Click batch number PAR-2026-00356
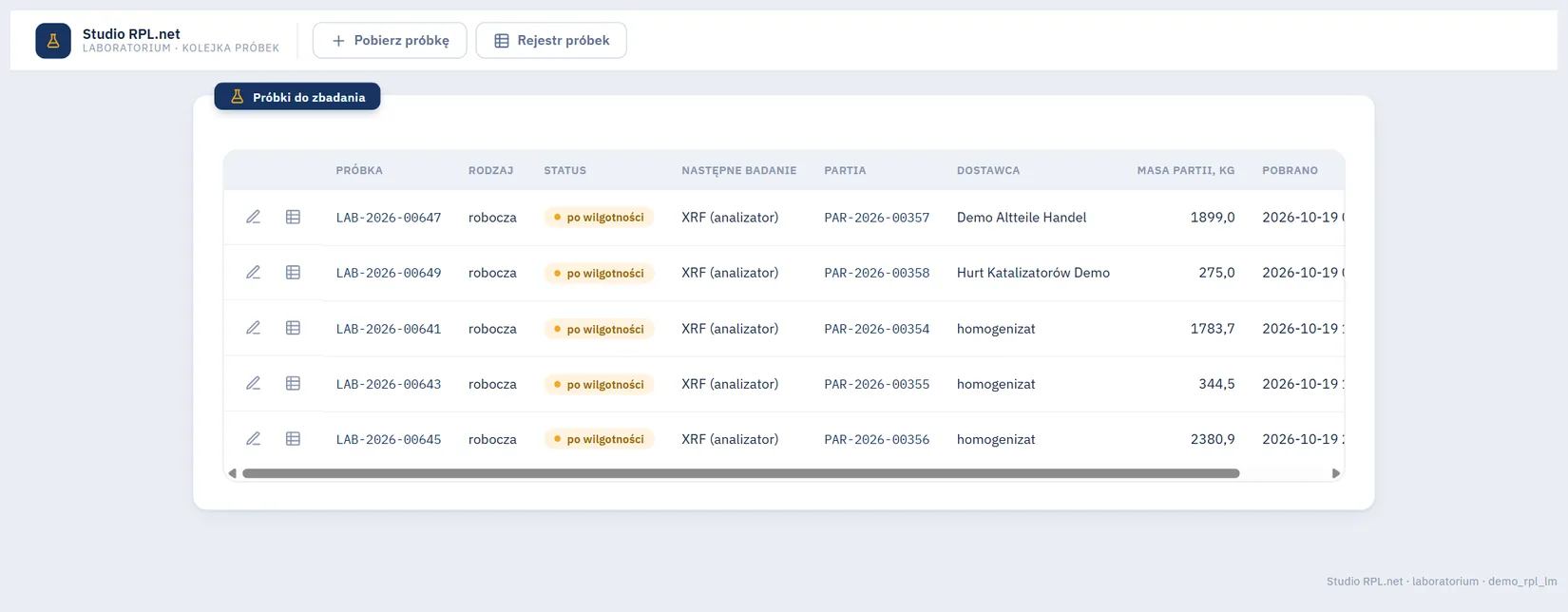 click(x=877, y=439)
